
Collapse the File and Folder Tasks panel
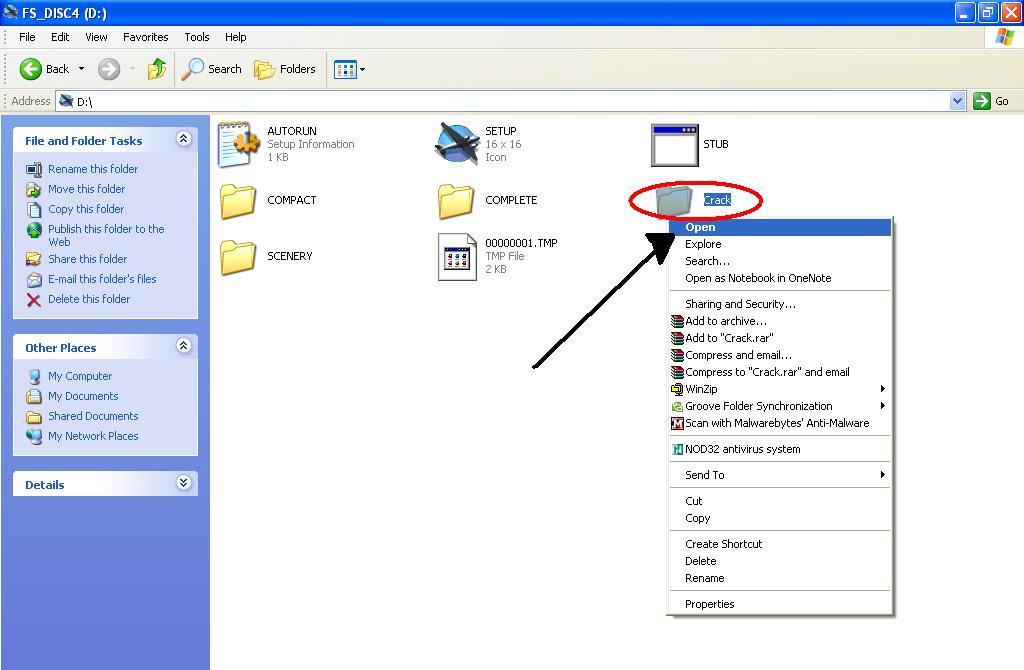tap(183, 139)
